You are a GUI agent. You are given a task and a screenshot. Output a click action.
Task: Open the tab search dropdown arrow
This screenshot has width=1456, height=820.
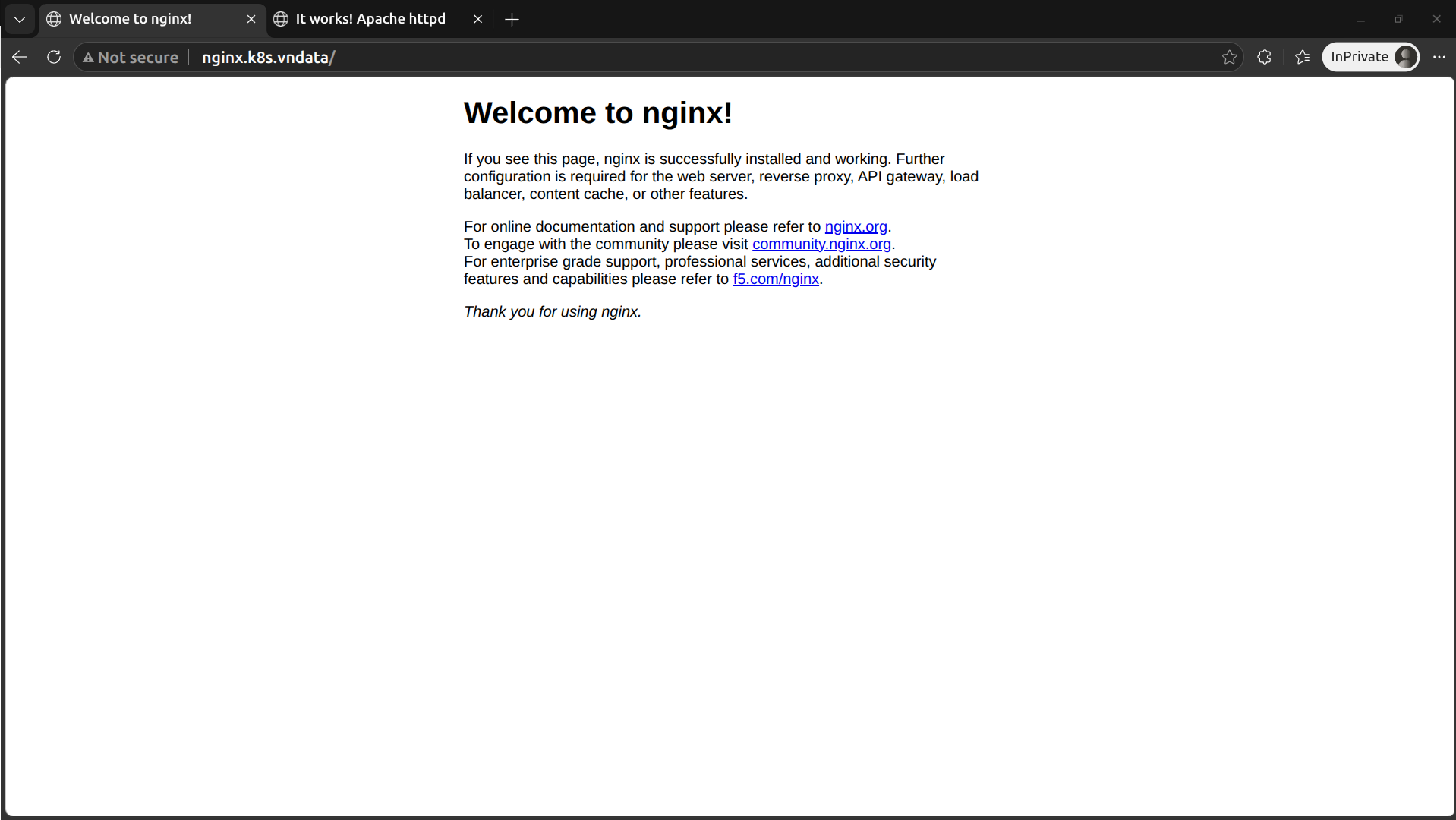click(x=20, y=19)
